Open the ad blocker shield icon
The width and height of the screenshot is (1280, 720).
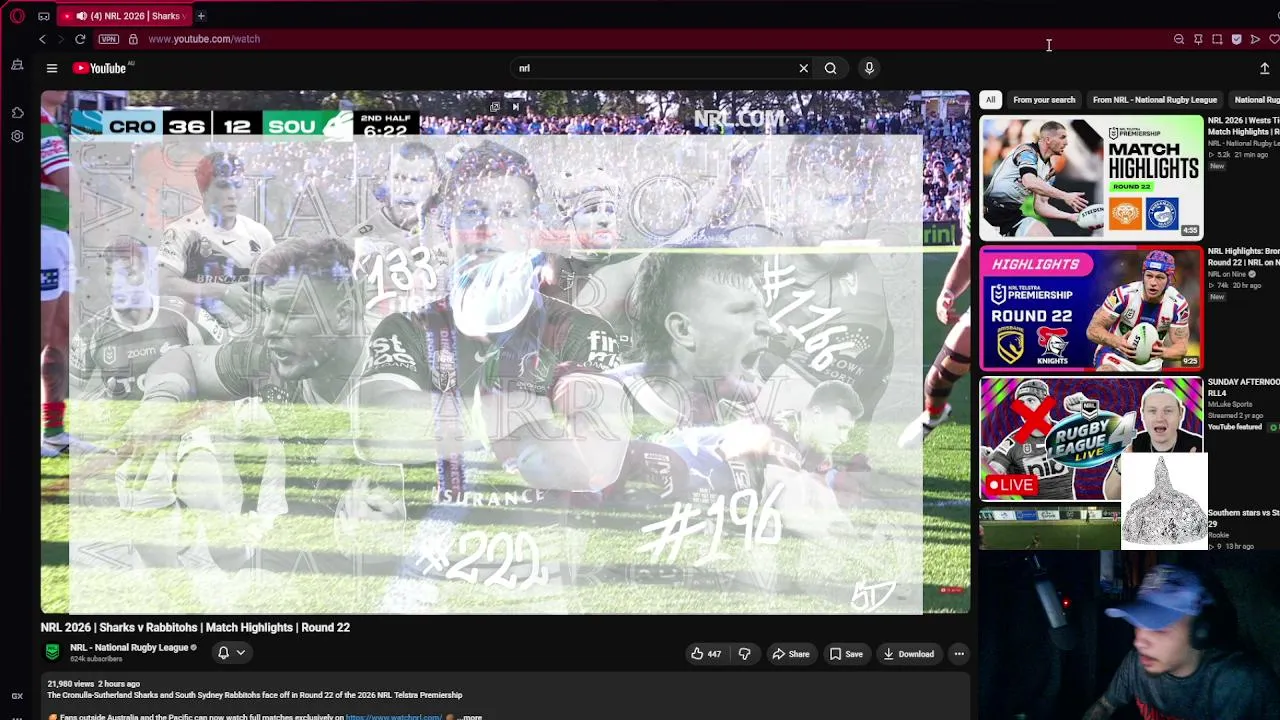[x=1236, y=39]
